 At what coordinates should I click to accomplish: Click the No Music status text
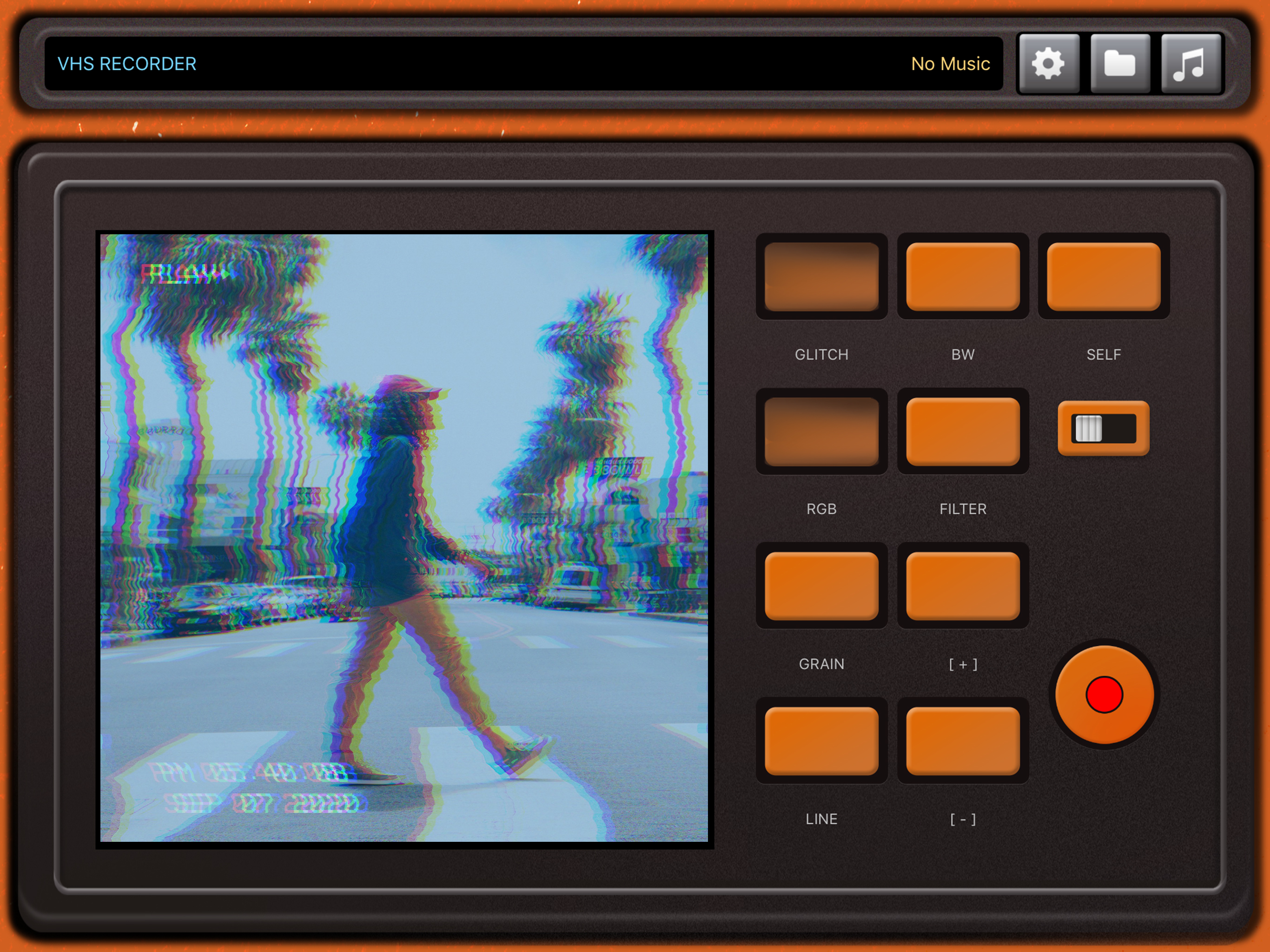point(950,64)
